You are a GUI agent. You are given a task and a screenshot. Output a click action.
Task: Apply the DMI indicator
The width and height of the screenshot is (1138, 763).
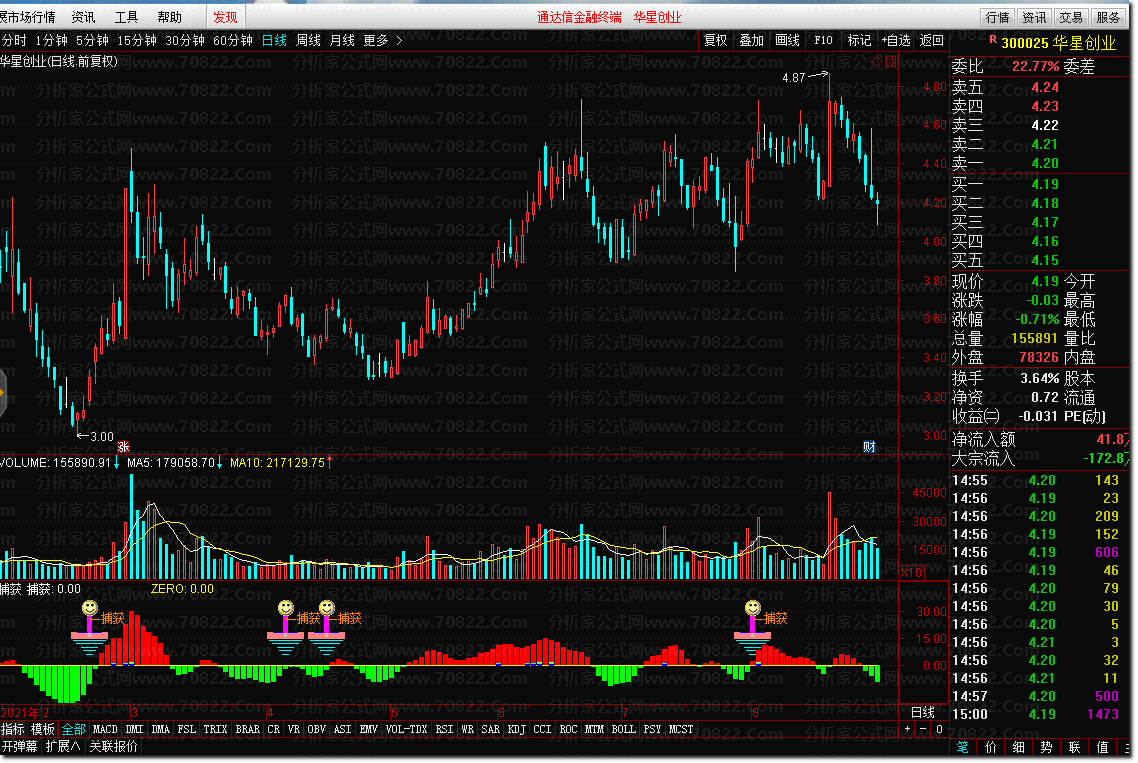coord(134,729)
